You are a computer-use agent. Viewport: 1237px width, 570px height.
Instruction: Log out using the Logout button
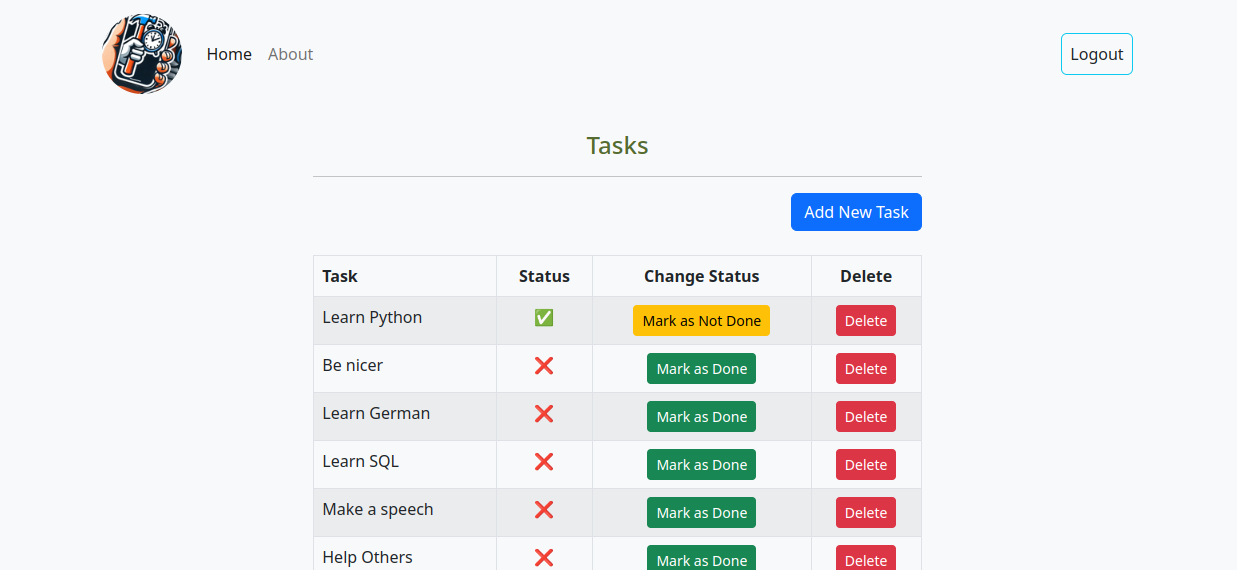point(1097,54)
